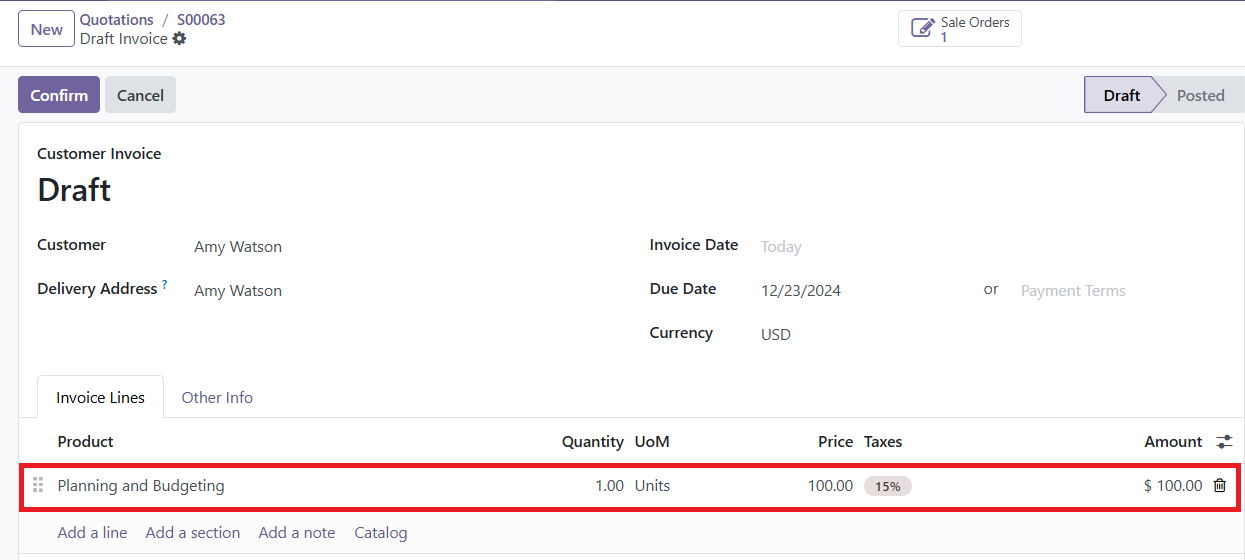Delete the Planning and Budgeting line
The height and width of the screenshot is (560, 1245).
[1219, 485]
